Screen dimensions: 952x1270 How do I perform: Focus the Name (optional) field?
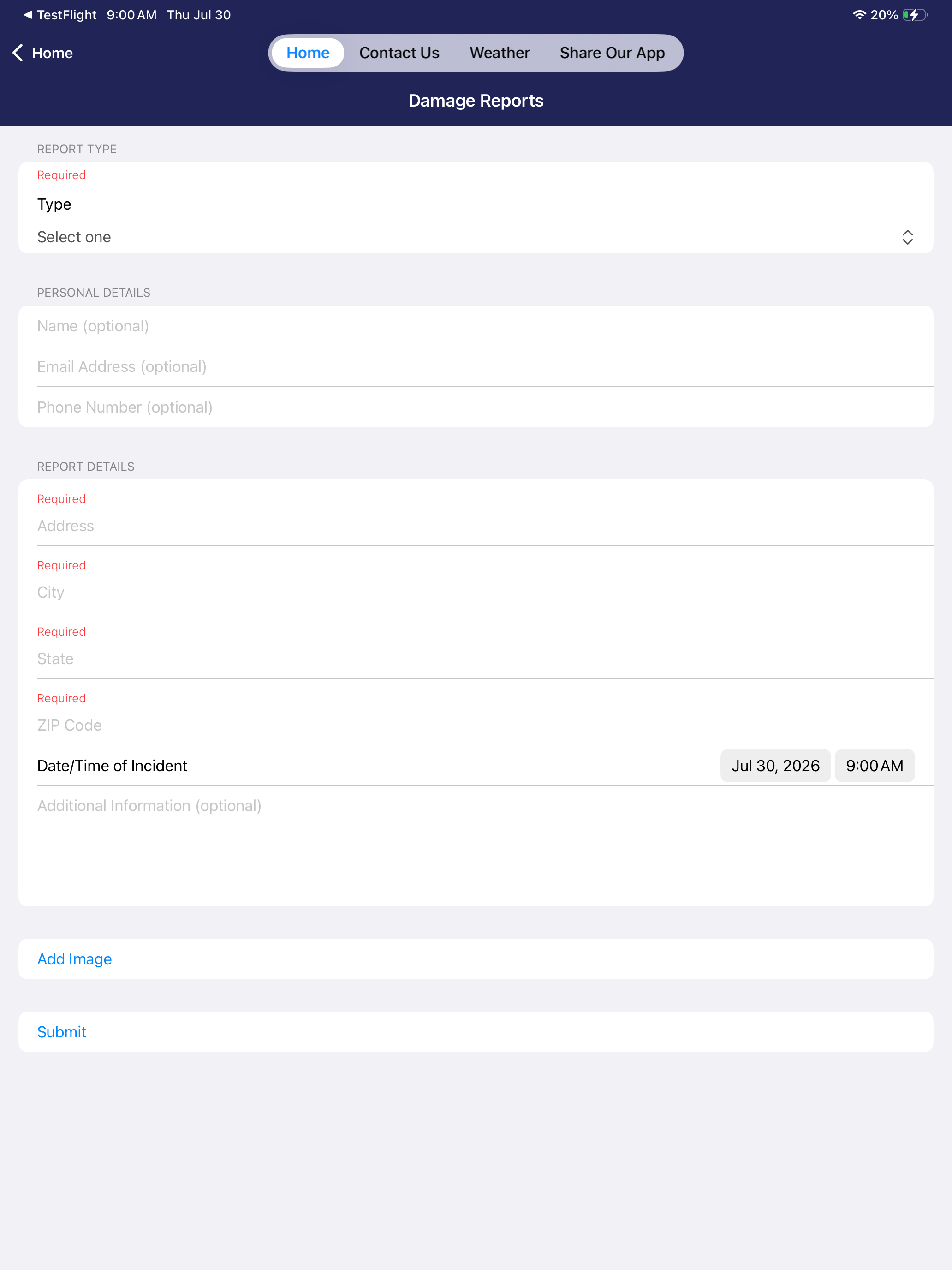click(x=476, y=325)
